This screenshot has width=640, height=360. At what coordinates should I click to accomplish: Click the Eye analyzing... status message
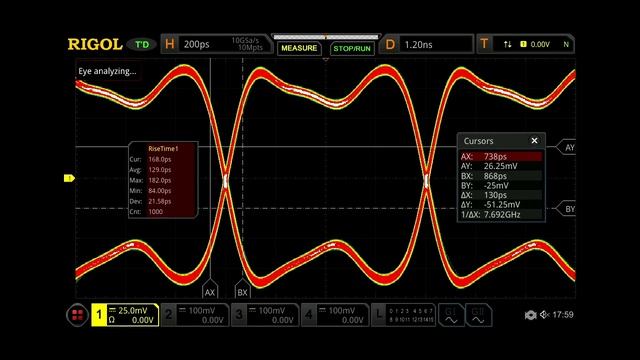(107, 71)
